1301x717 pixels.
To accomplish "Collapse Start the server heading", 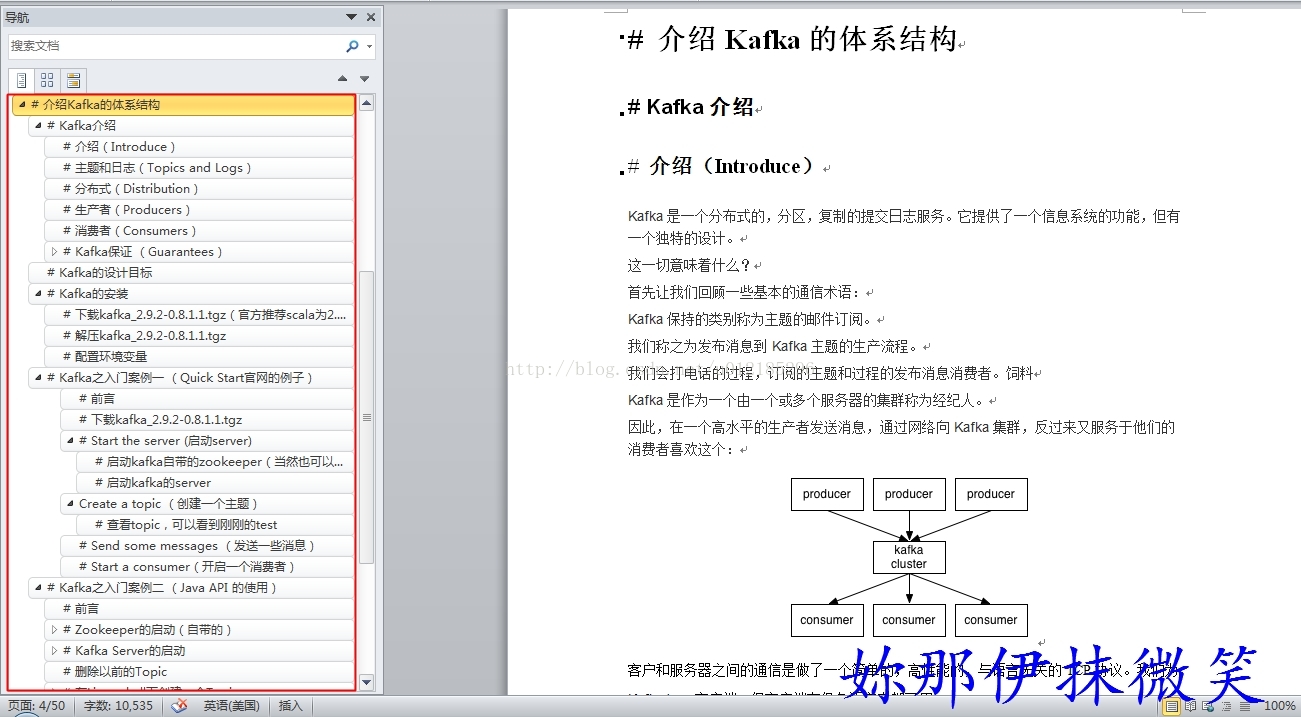I will (x=70, y=441).
